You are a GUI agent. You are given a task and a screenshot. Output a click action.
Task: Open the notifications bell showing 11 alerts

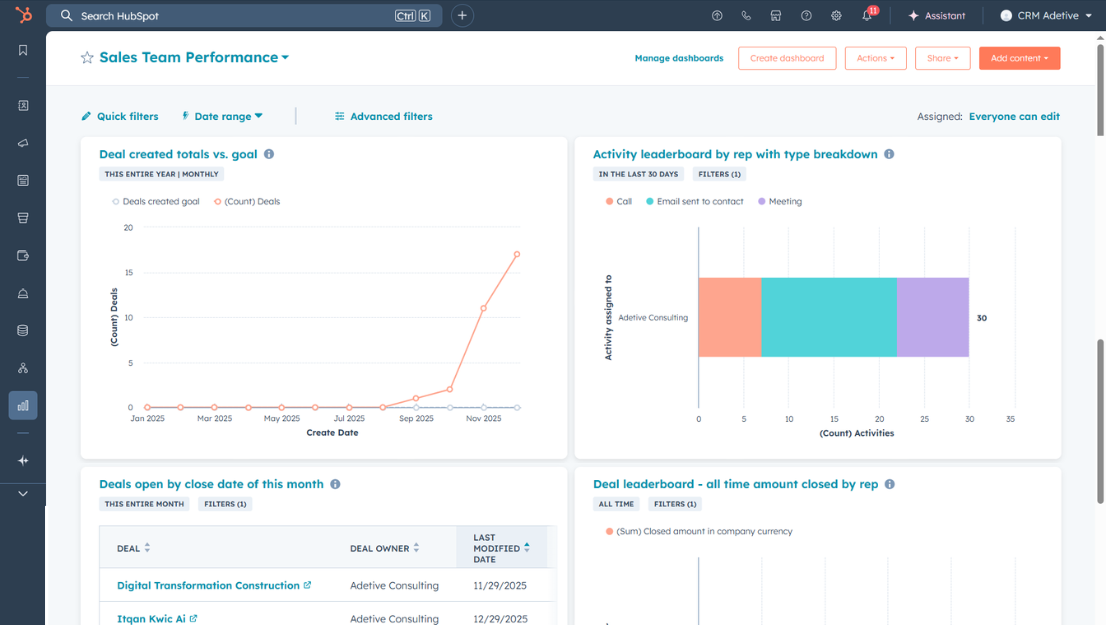point(866,15)
